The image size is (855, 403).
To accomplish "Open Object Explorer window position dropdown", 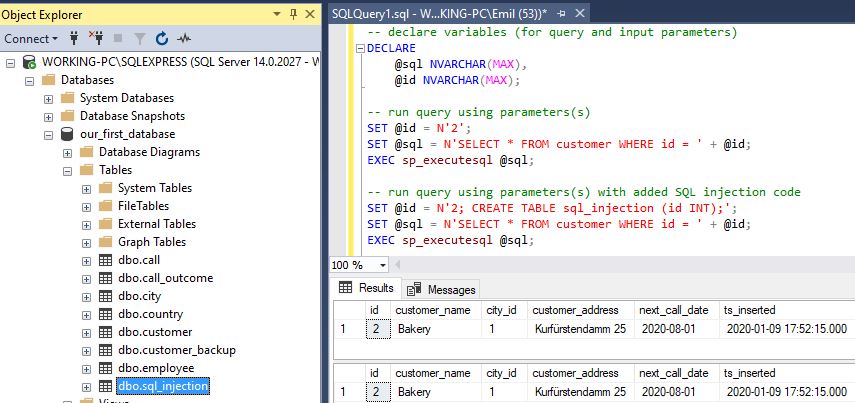I will (x=277, y=14).
